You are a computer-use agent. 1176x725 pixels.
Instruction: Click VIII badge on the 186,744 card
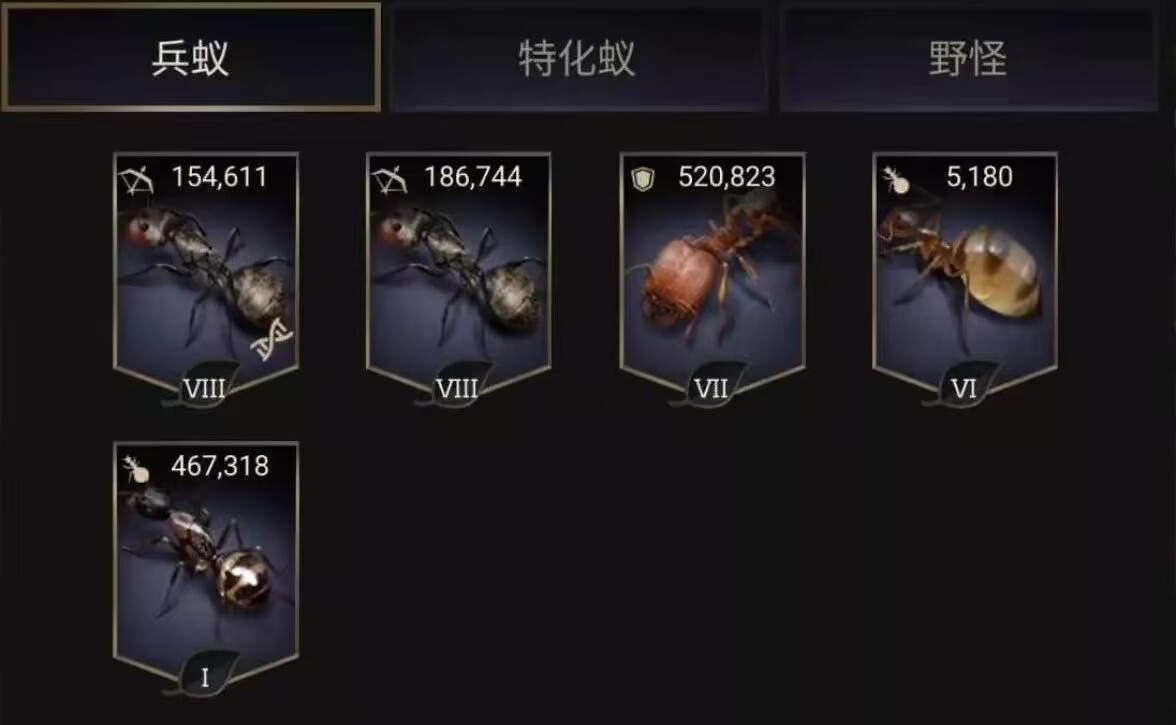[x=457, y=388]
